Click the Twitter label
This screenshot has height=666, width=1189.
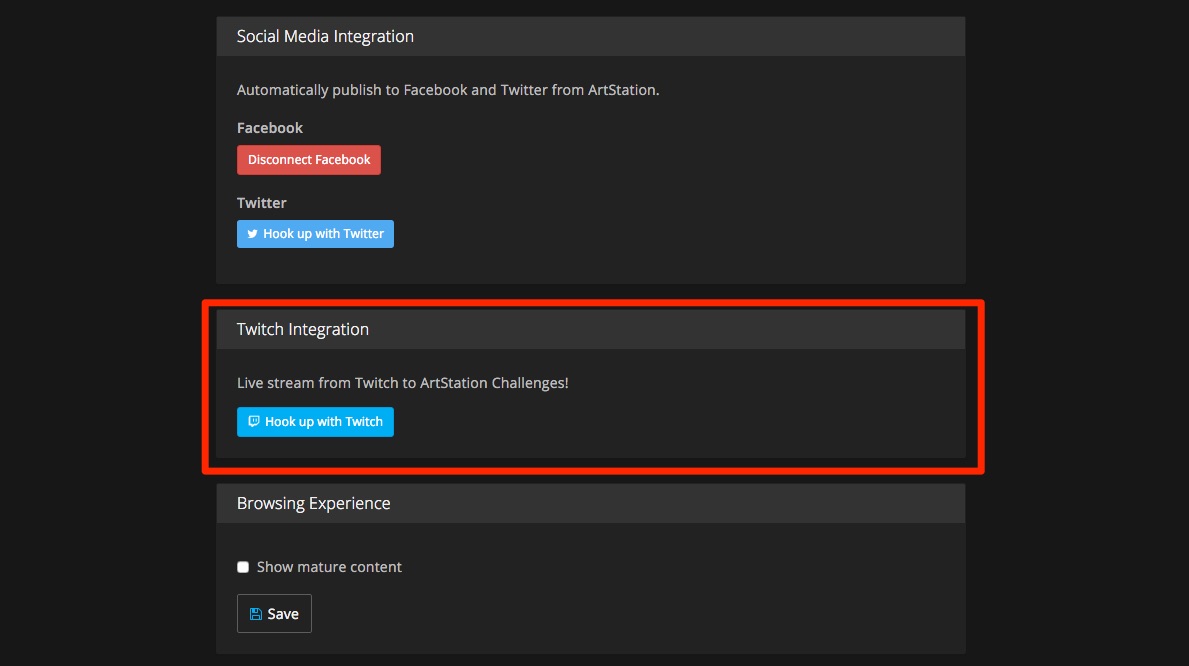(x=262, y=203)
